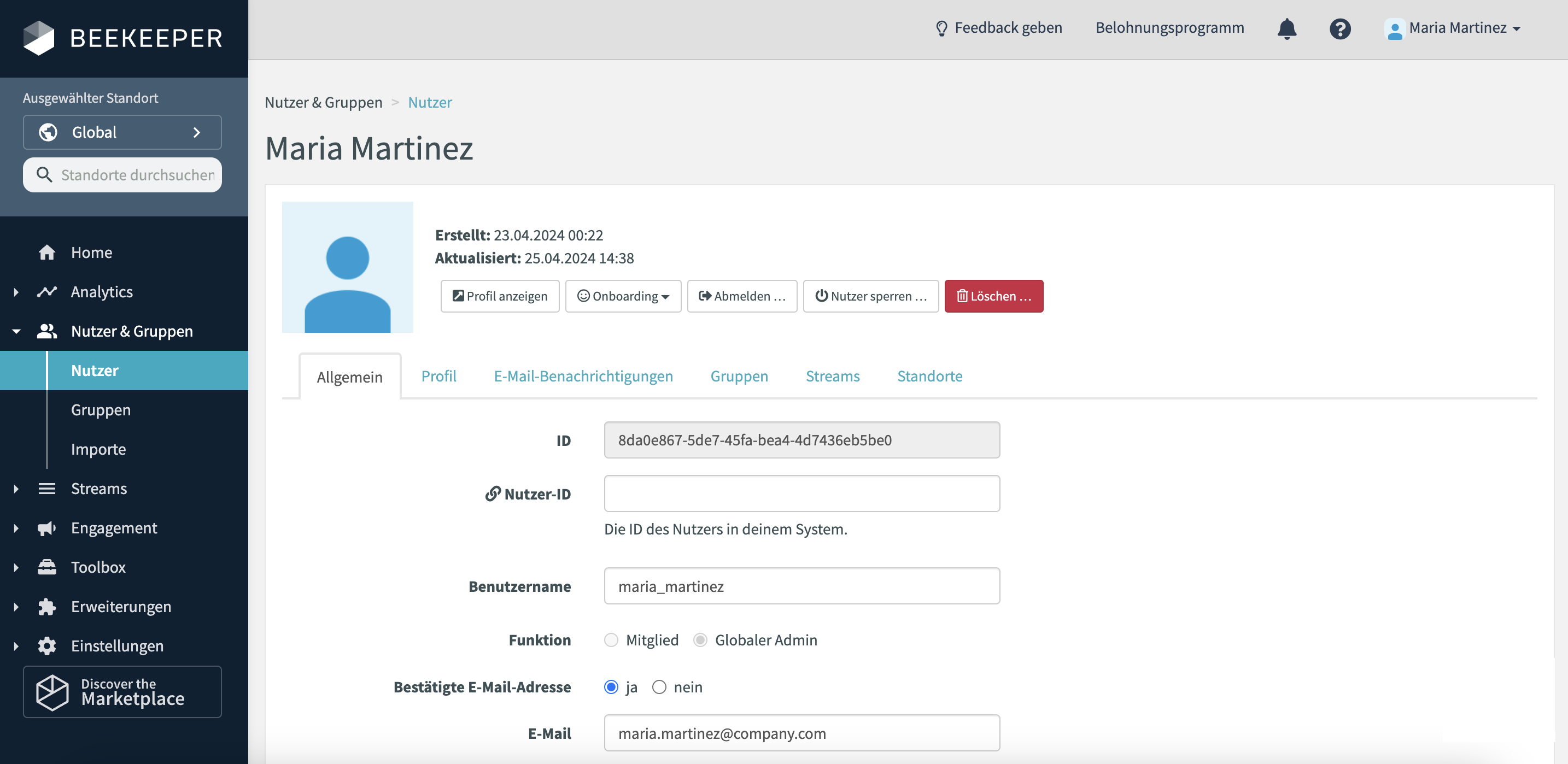Click the Benutzername field with maria_martinez
1568x764 pixels.
(x=801, y=586)
